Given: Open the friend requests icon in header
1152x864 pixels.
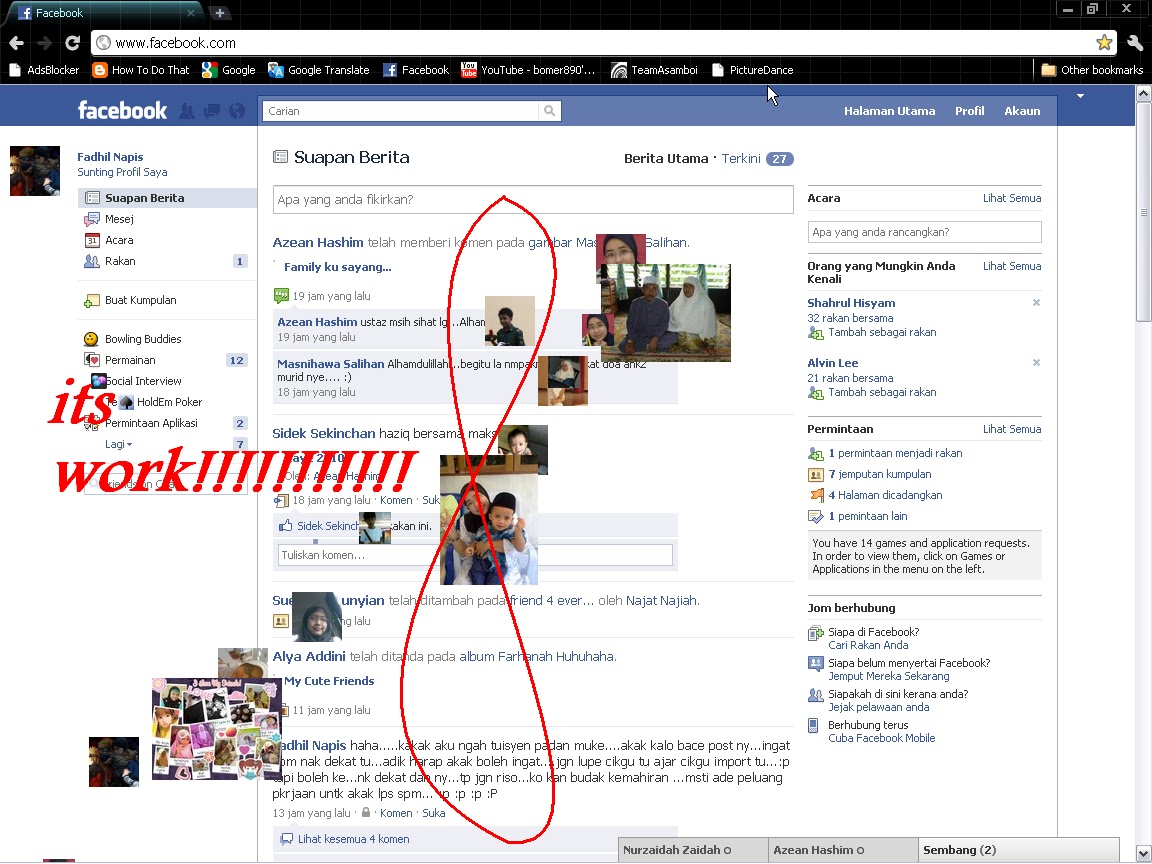Looking at the screenshot, I should pyautogui.click(x=187, y=111).
